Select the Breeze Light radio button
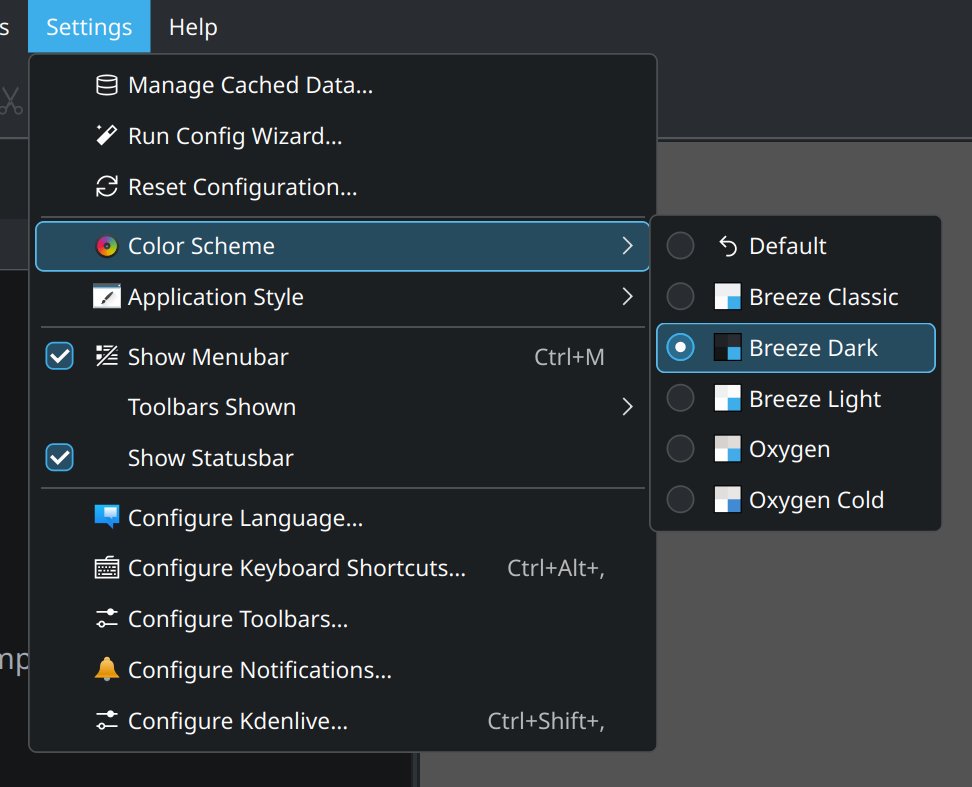The width and height of the screenshot is (972, 787). pyautogui.click(x=680, y=398)
